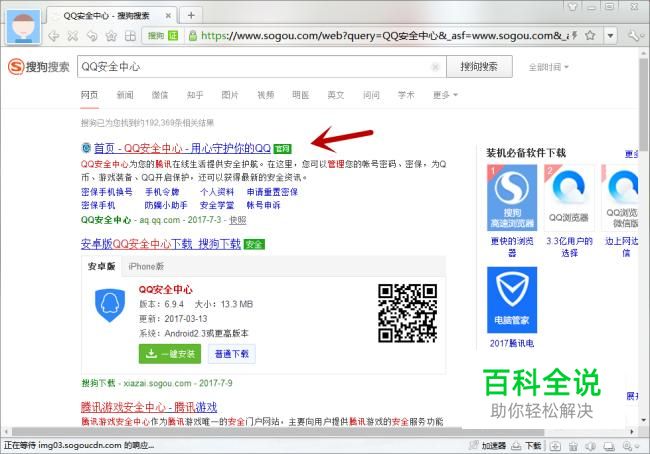
Task: Click the green 一键安装 button
Action: tap(170, 354)
